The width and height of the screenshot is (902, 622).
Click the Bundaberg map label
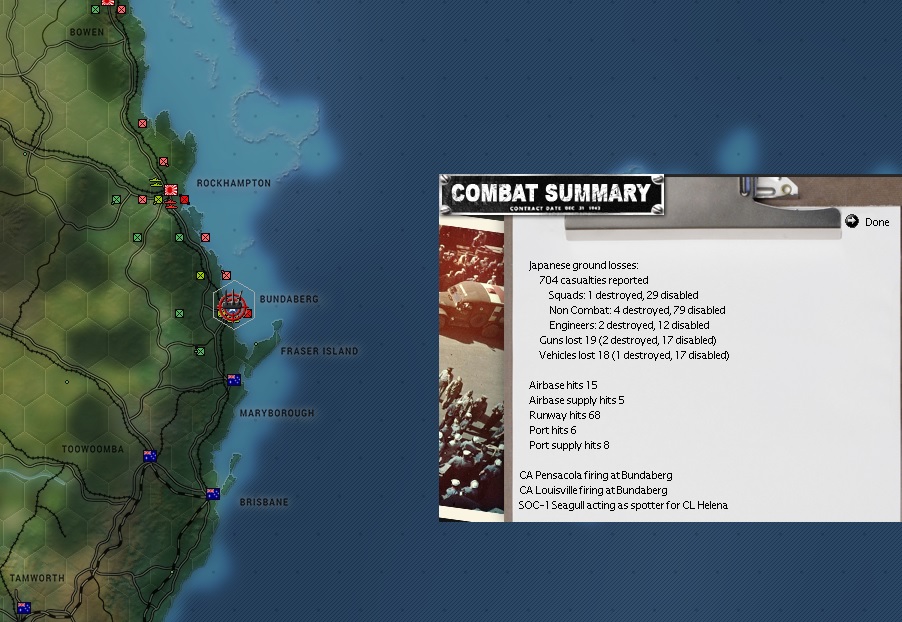click(289, 299)
